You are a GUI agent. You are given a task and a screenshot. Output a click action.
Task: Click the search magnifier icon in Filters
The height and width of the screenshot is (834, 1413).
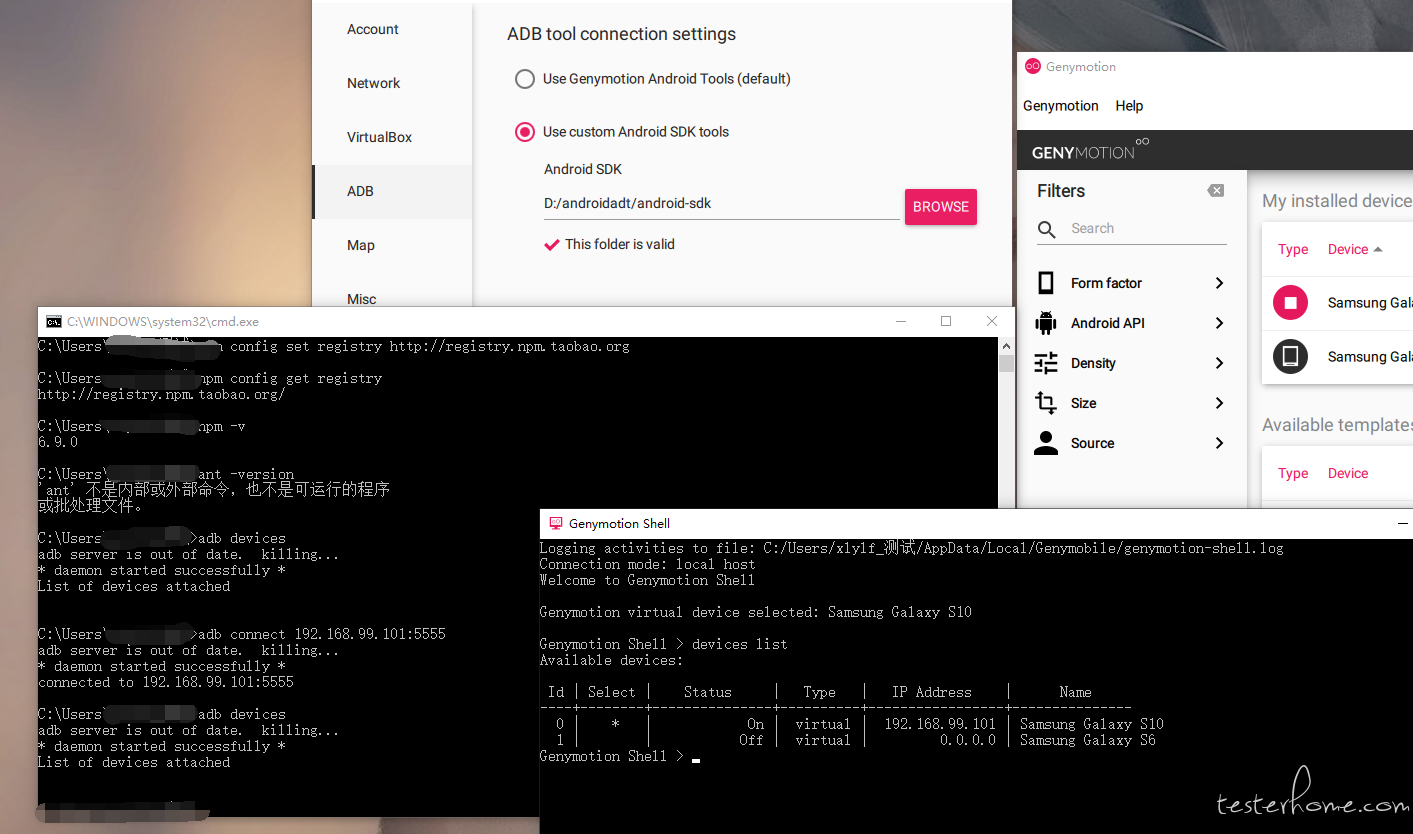(x=1046, y=230)
